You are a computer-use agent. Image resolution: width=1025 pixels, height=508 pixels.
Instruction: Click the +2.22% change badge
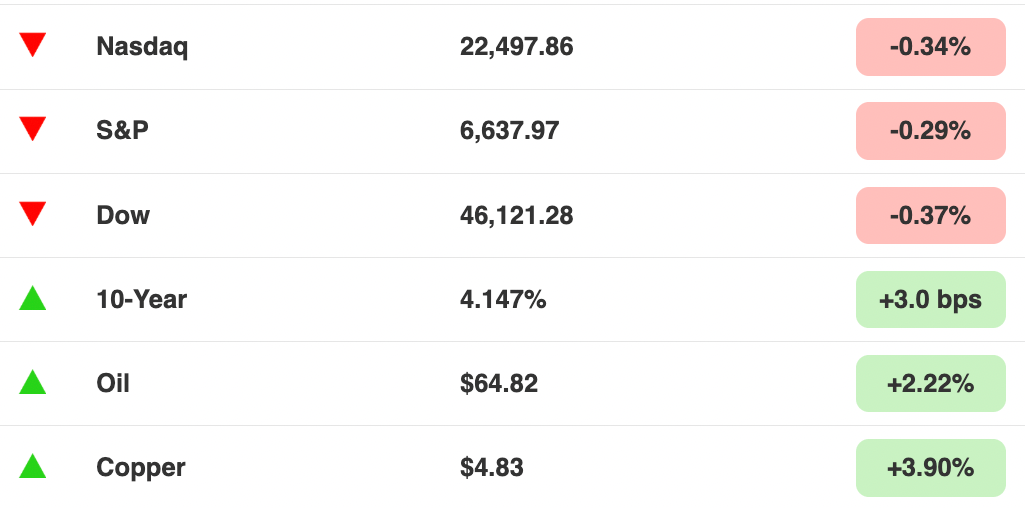(930, 384)
